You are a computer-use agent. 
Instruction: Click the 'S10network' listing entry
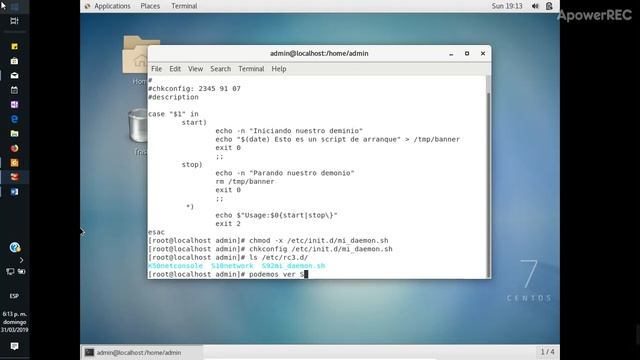(x=232, y=266)
